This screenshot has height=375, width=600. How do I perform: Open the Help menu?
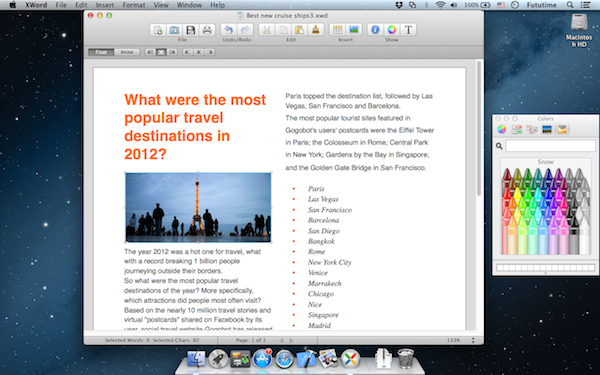(x=217, y=5)
